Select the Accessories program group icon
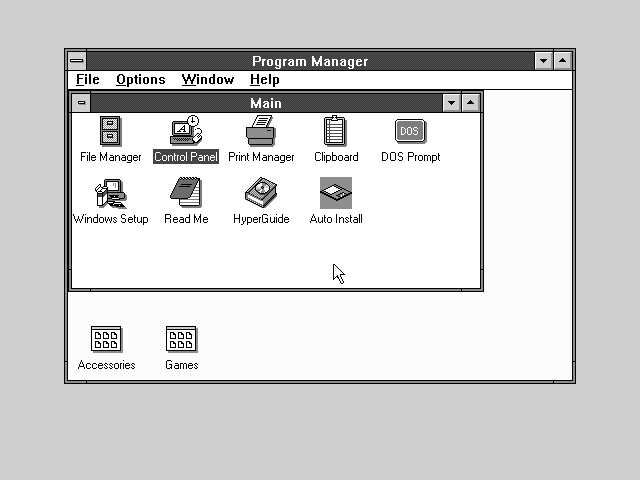640x480 pixels. point(106,339)
